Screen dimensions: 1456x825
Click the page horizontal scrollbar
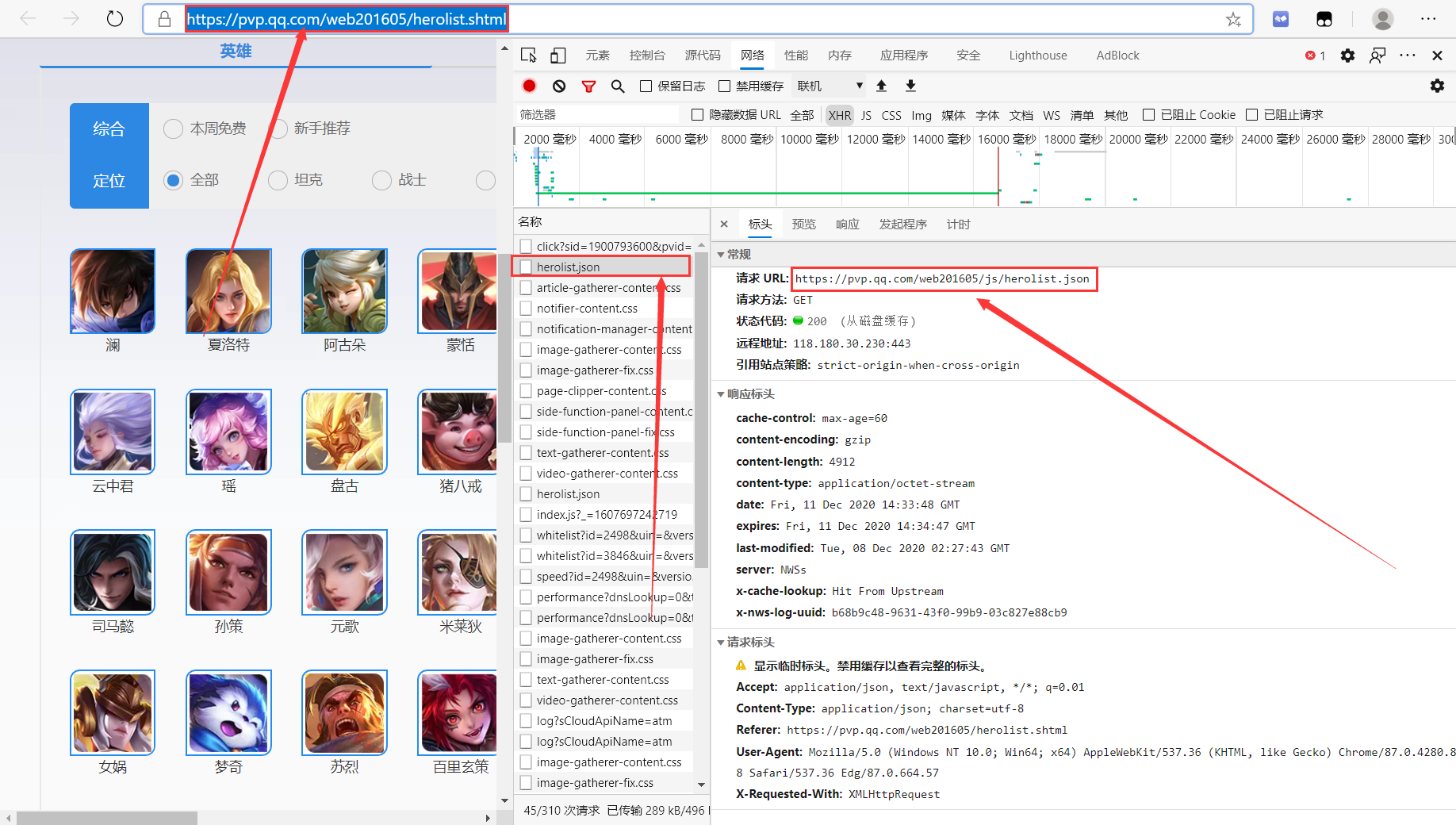107,818
